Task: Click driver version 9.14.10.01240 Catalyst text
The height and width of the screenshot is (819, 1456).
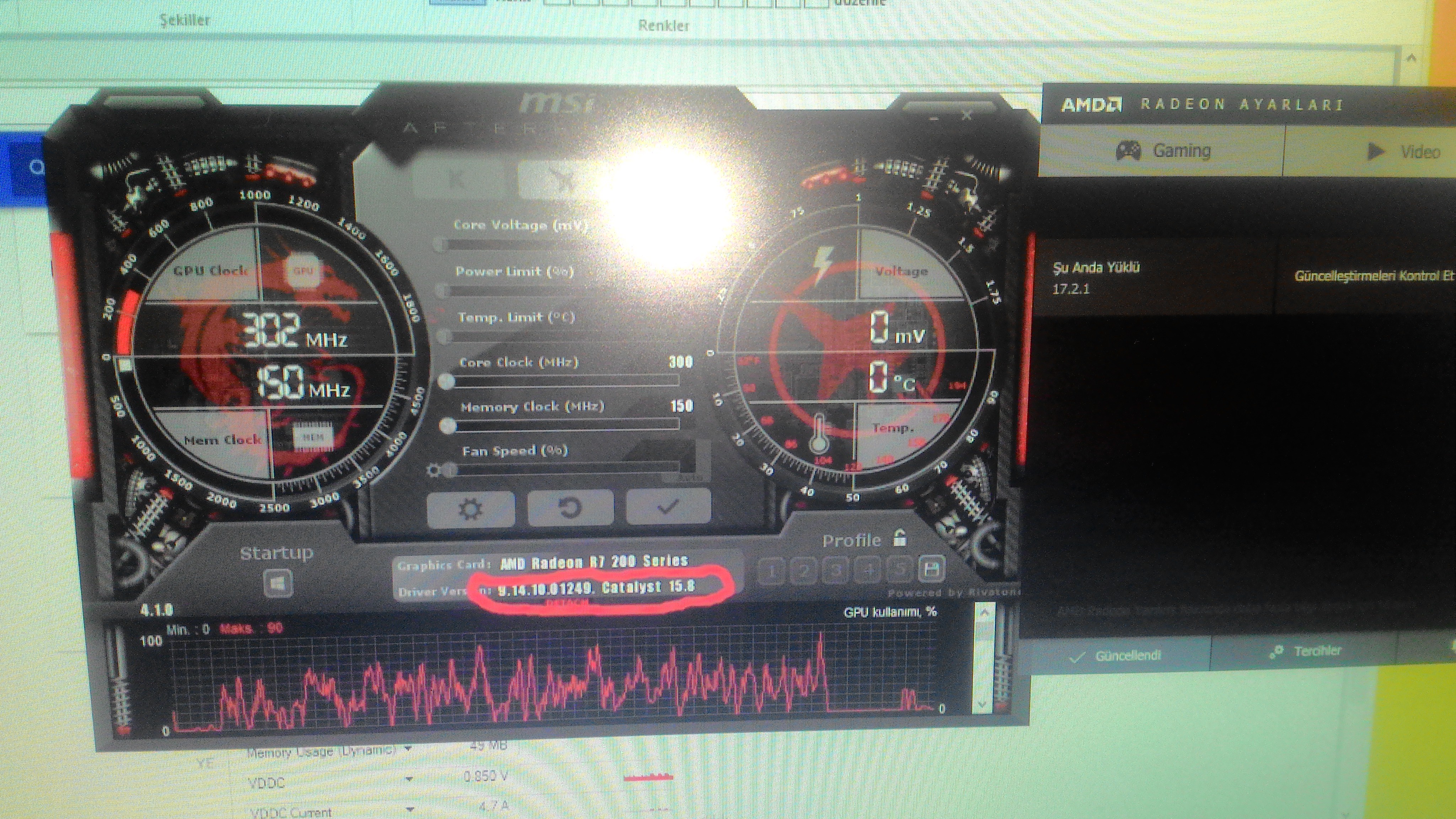Action: click(x=596, y=588)
